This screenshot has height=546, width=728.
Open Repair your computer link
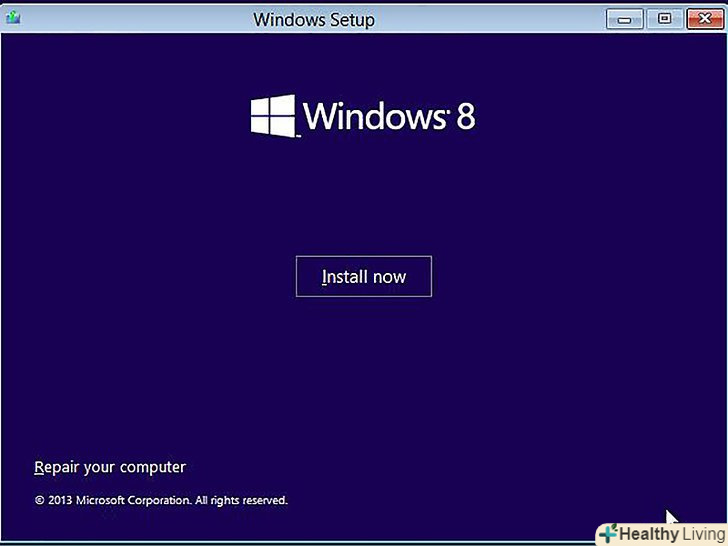[x=110, y=467]
